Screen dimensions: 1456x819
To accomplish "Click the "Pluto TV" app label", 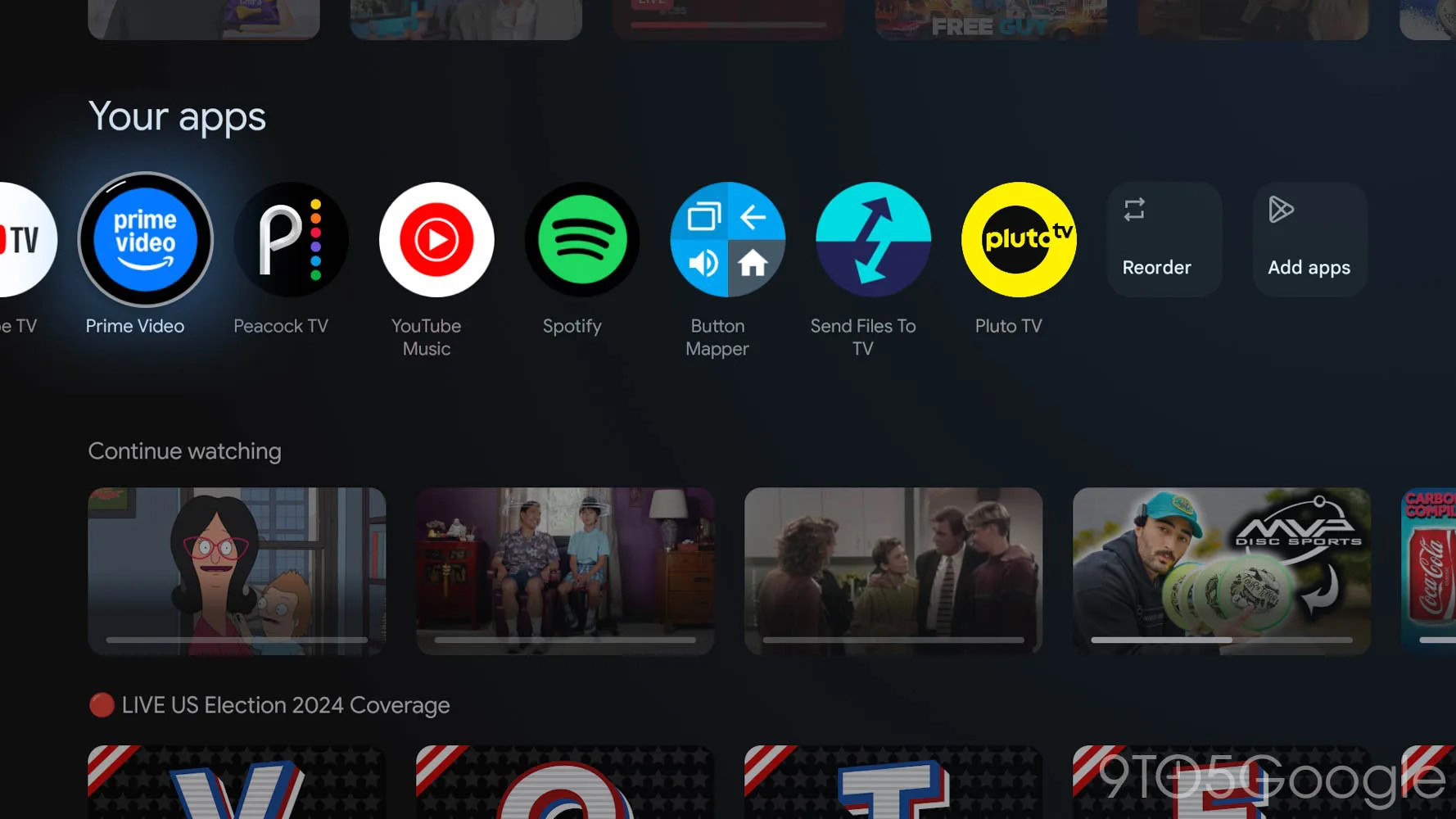I will [1009, 326].
